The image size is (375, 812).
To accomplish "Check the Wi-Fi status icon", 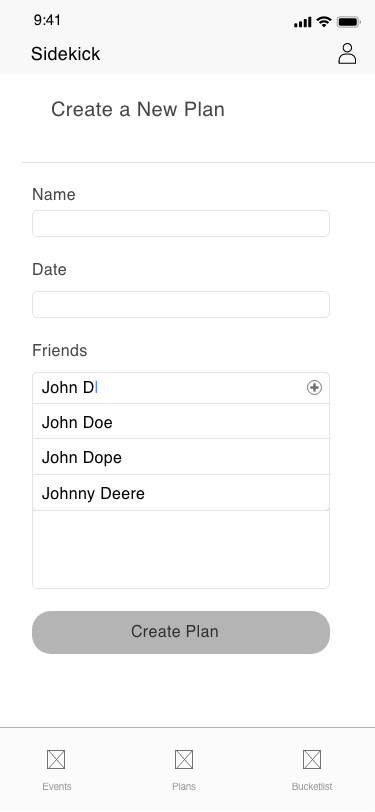I will point(324,22).
